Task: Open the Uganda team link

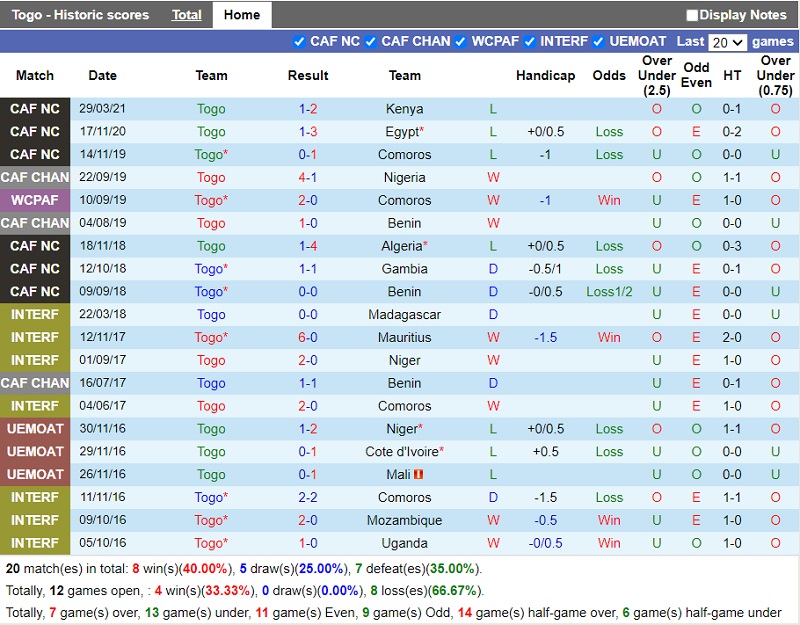Action: pyautogui.click(x=404, y=543)
